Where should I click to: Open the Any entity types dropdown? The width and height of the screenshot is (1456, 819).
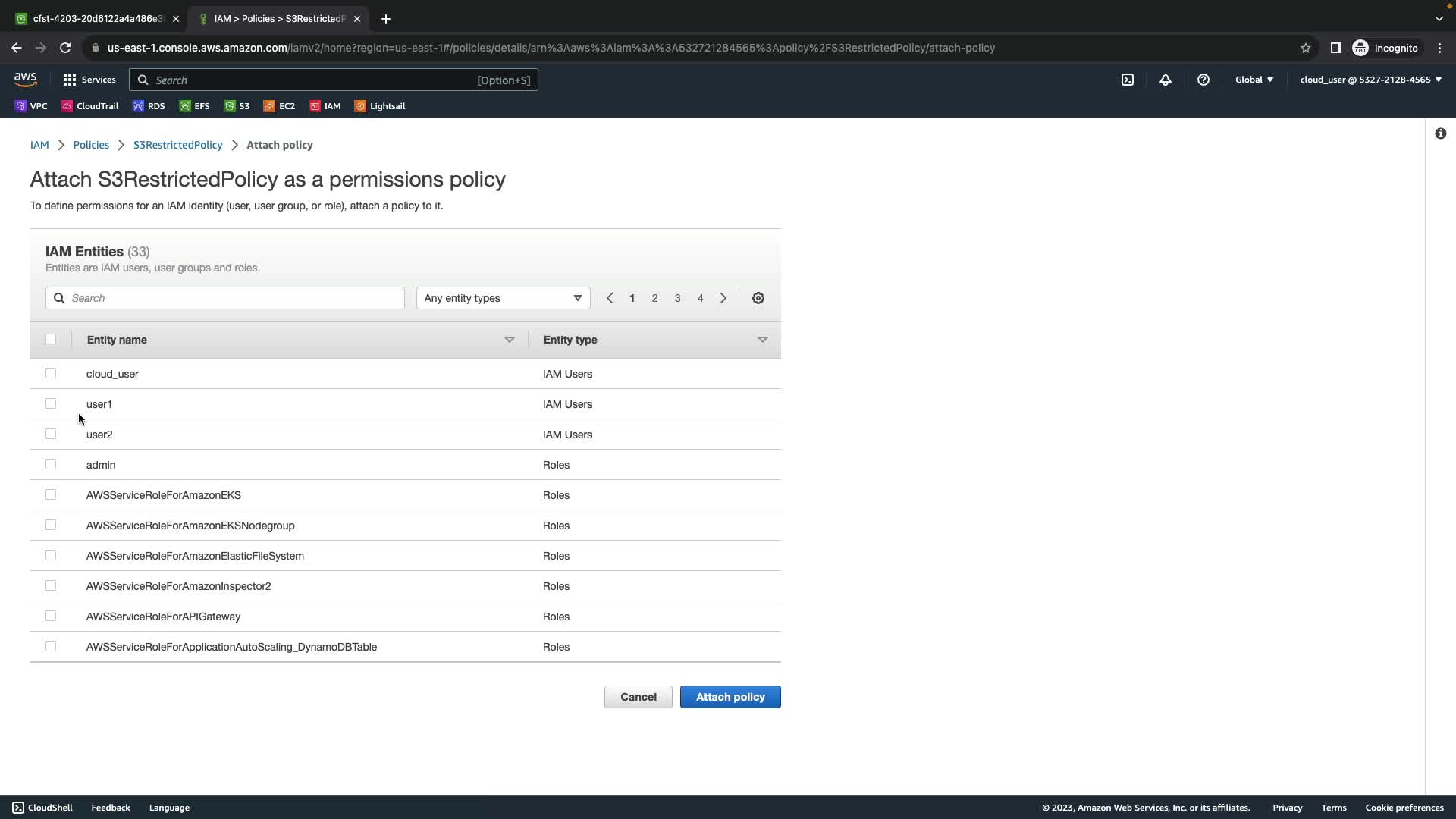coord(503,298)
